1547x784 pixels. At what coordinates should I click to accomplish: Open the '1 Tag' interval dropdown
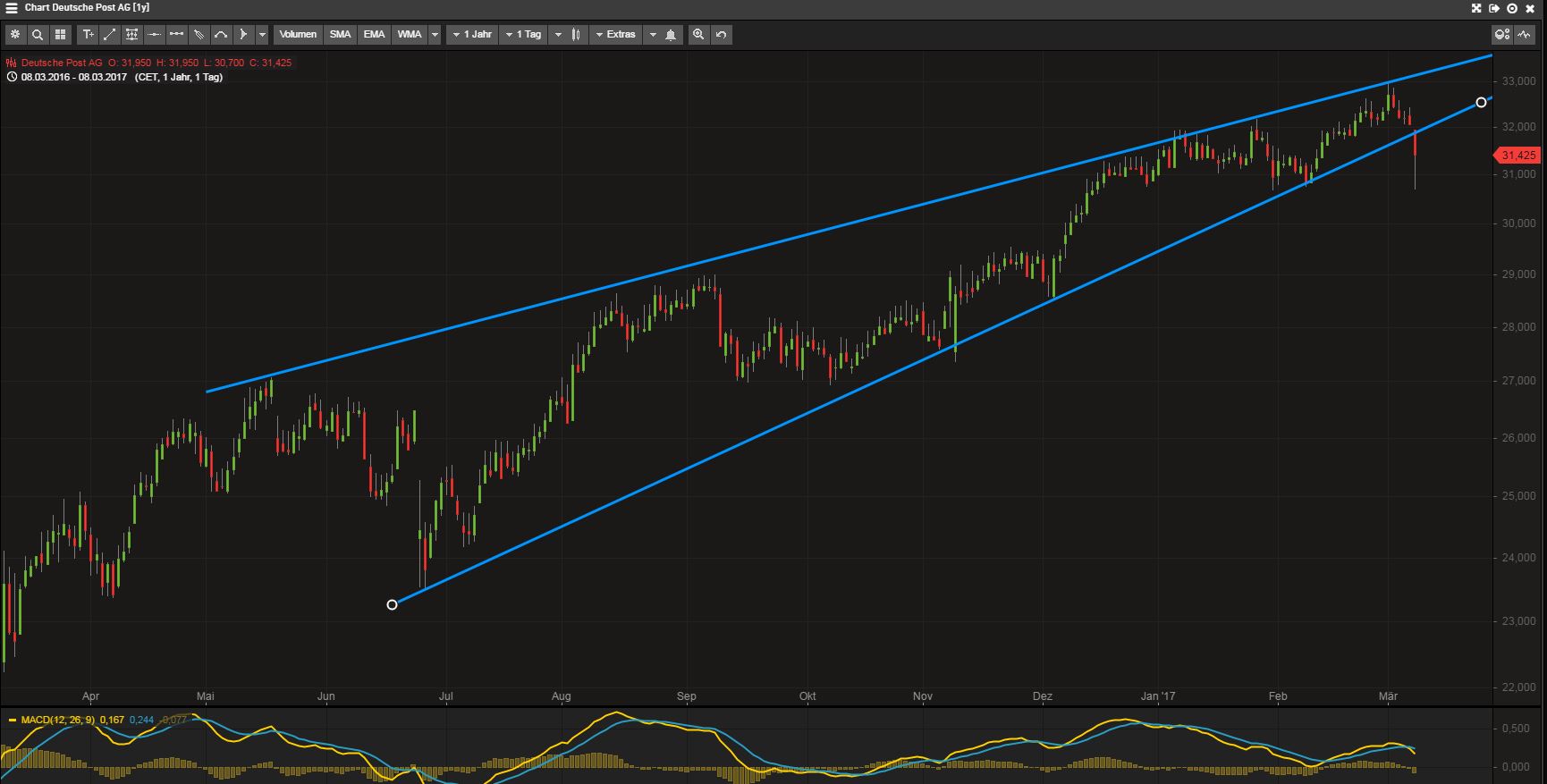(524, 35)
